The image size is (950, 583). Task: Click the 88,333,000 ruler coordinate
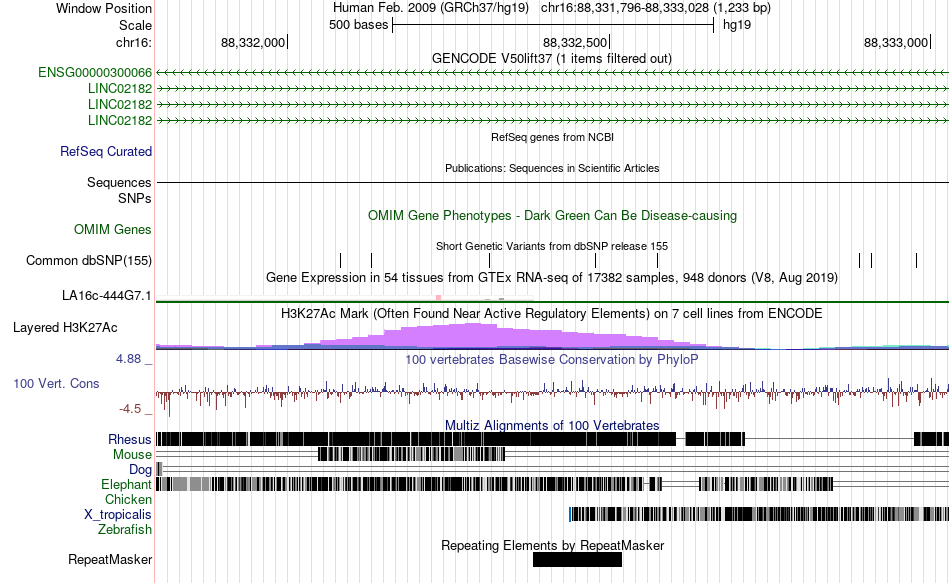point(896,42)
